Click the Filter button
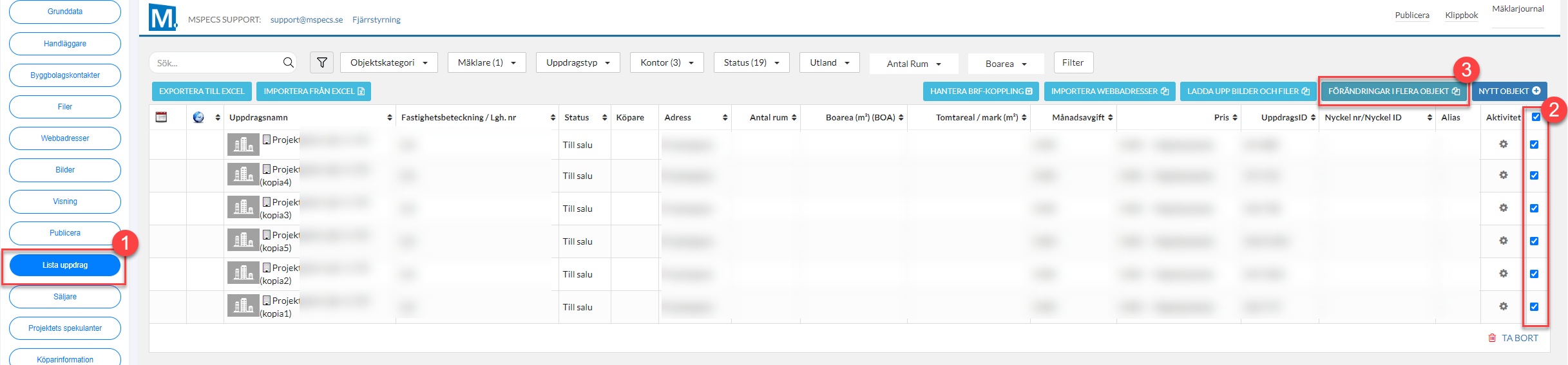Image resolution: width=1568 pixels, height=365 pixels. pyautogui.click(x=1073, y=62)
